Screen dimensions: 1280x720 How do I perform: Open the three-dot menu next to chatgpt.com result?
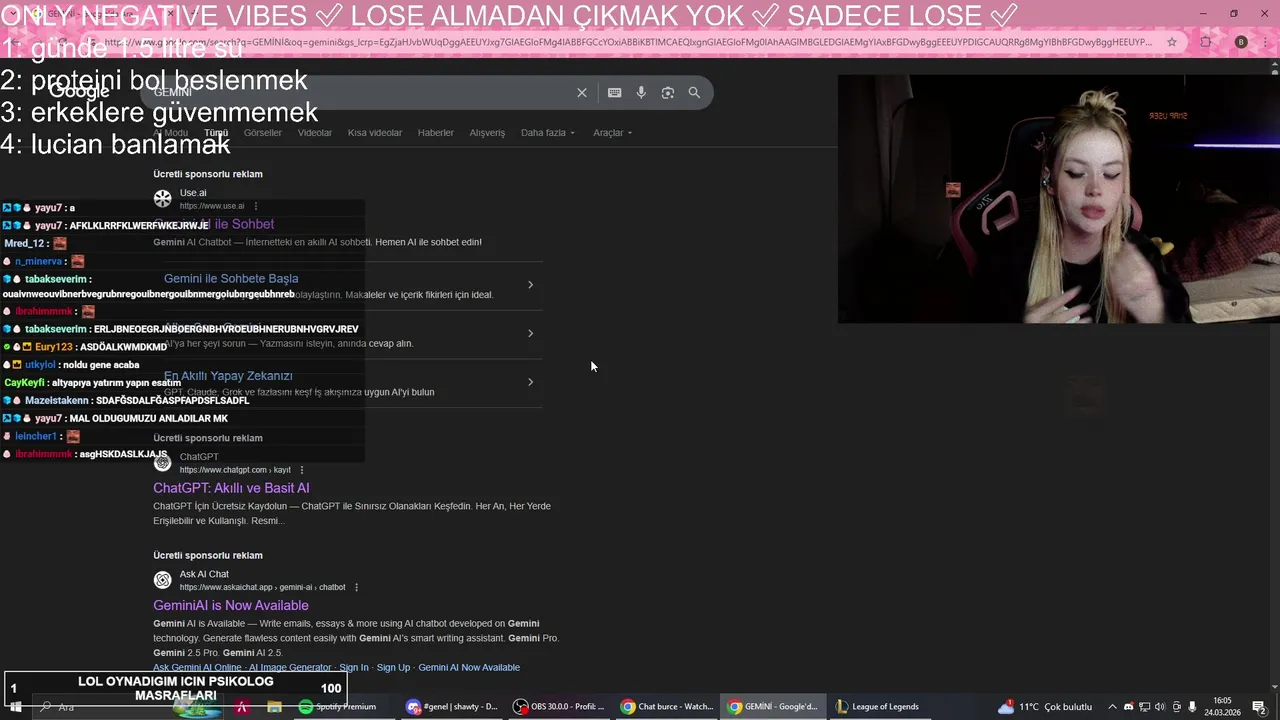(302, 470)
